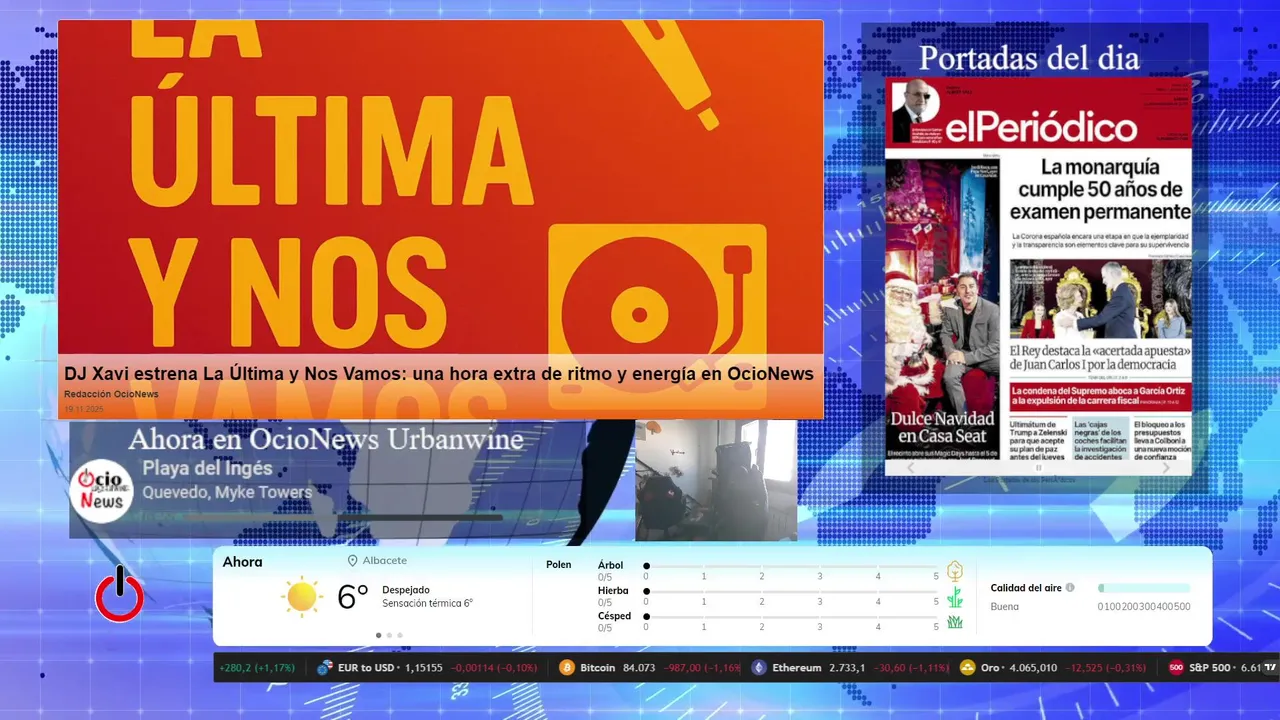Click the gold Oro icon in ticker
Image resolution: width=1280 pixels, height=720 pixels.
pos(967,668)
